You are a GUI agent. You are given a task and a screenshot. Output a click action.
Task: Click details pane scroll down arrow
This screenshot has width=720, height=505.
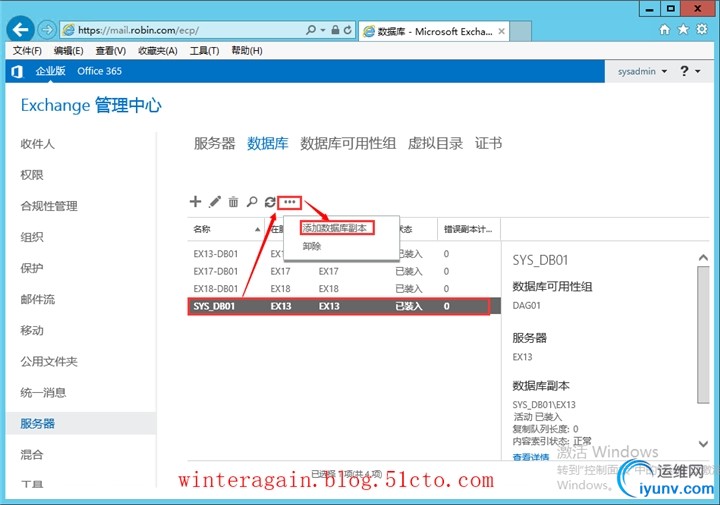(x=703, y=444)
